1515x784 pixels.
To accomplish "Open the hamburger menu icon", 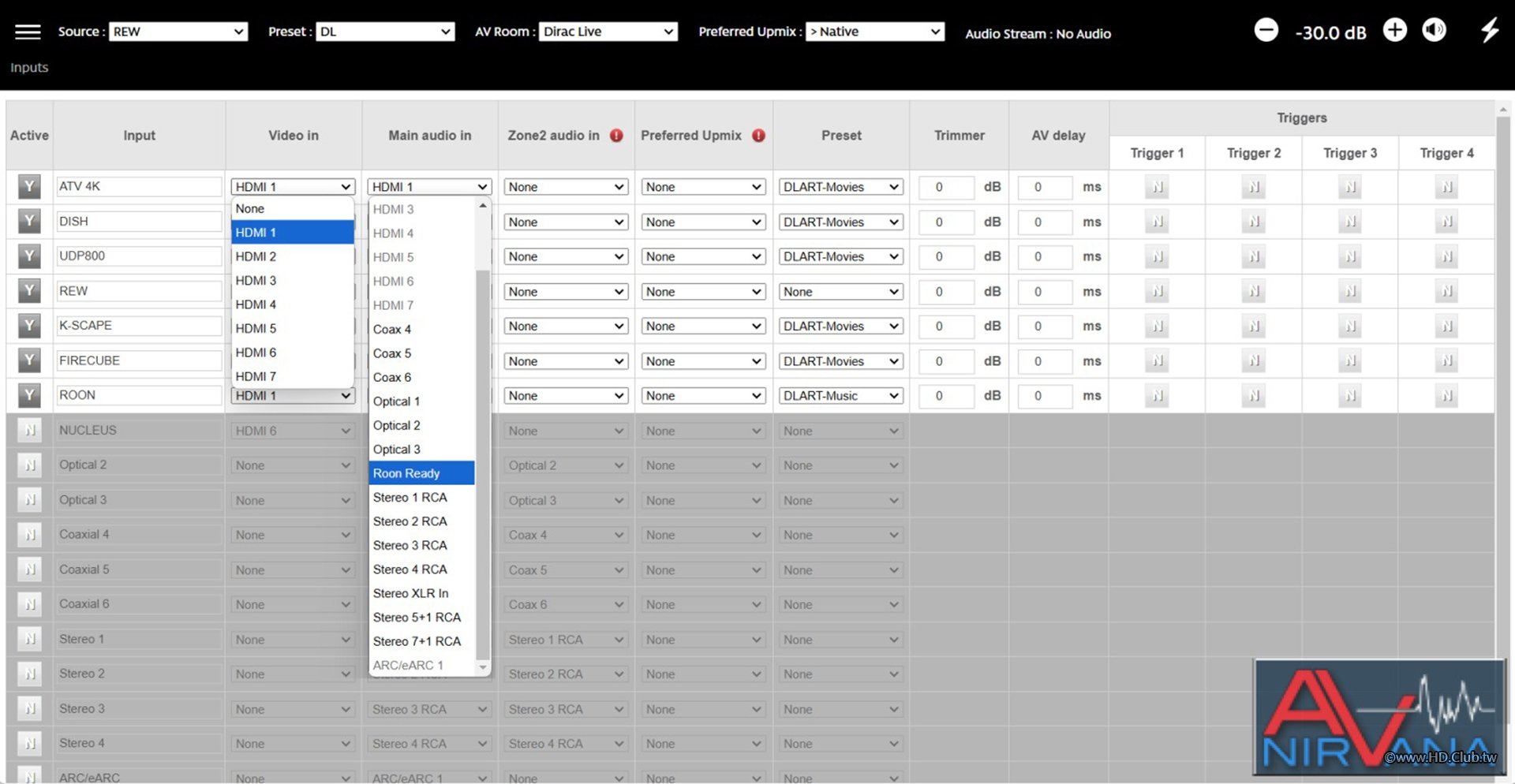I will click(x=28, y=32).
